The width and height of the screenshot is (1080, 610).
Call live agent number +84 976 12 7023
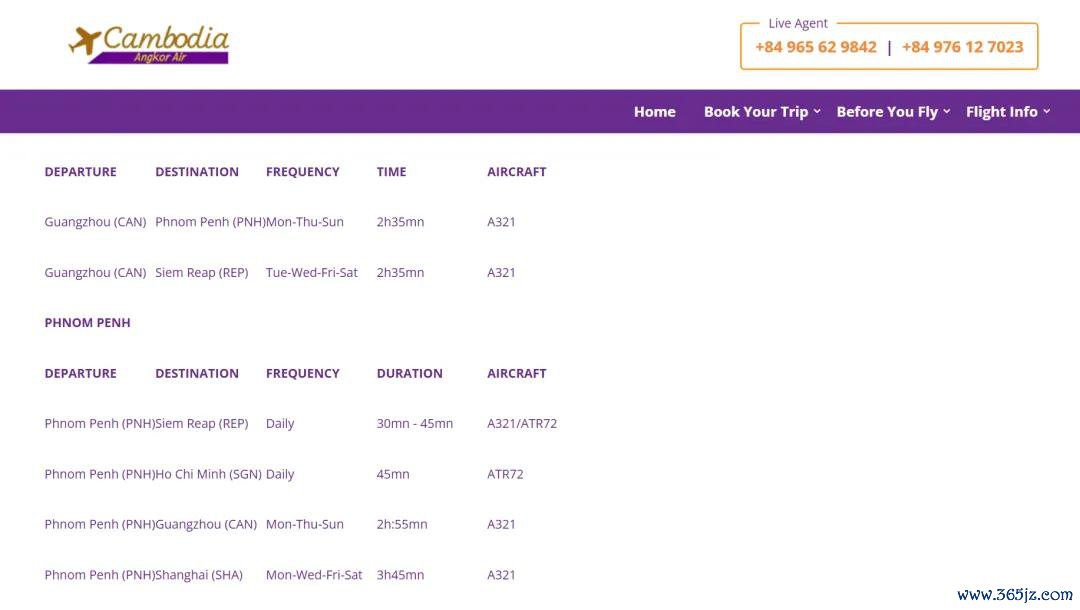pyautogui.click(x=962, y=47)
